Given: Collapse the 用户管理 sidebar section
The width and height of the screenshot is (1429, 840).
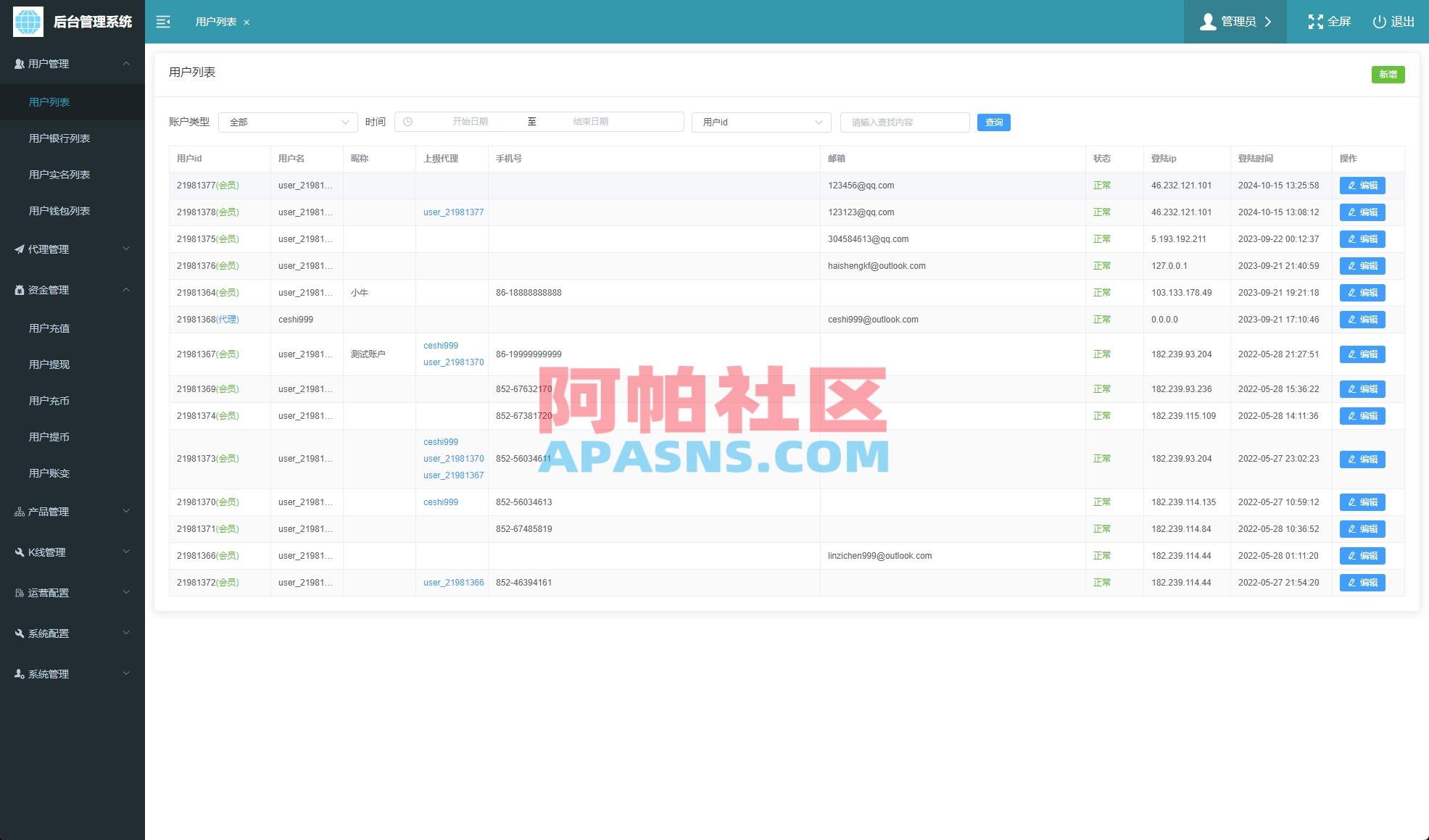Looking at the screenshot, I should (x=128, y=64).
